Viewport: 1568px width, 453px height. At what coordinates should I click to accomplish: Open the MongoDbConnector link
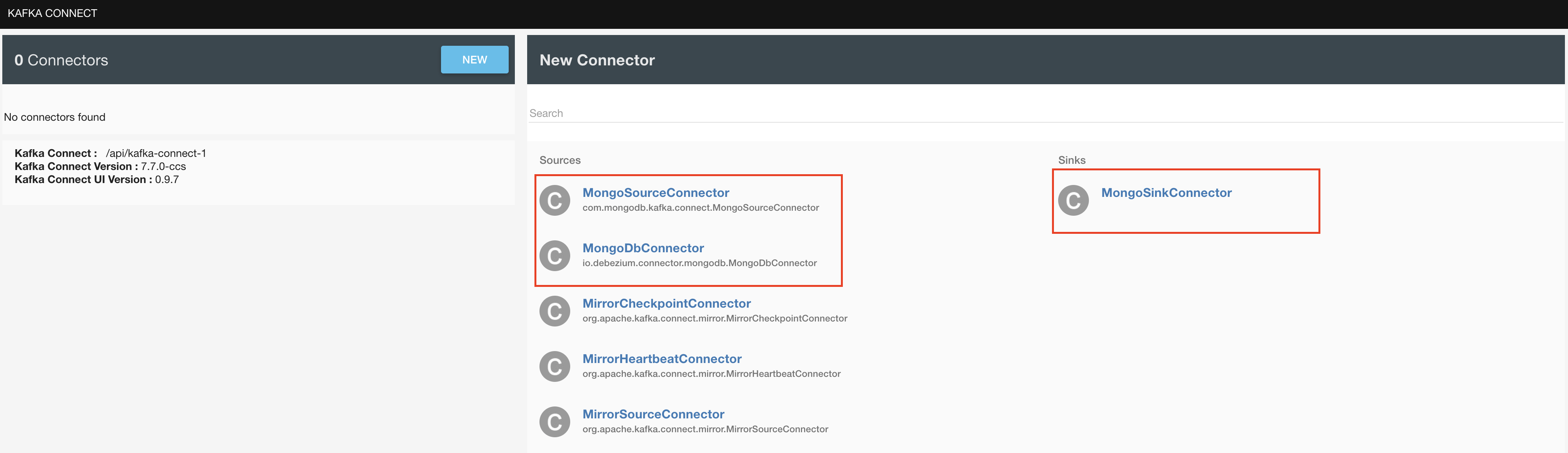643,248
